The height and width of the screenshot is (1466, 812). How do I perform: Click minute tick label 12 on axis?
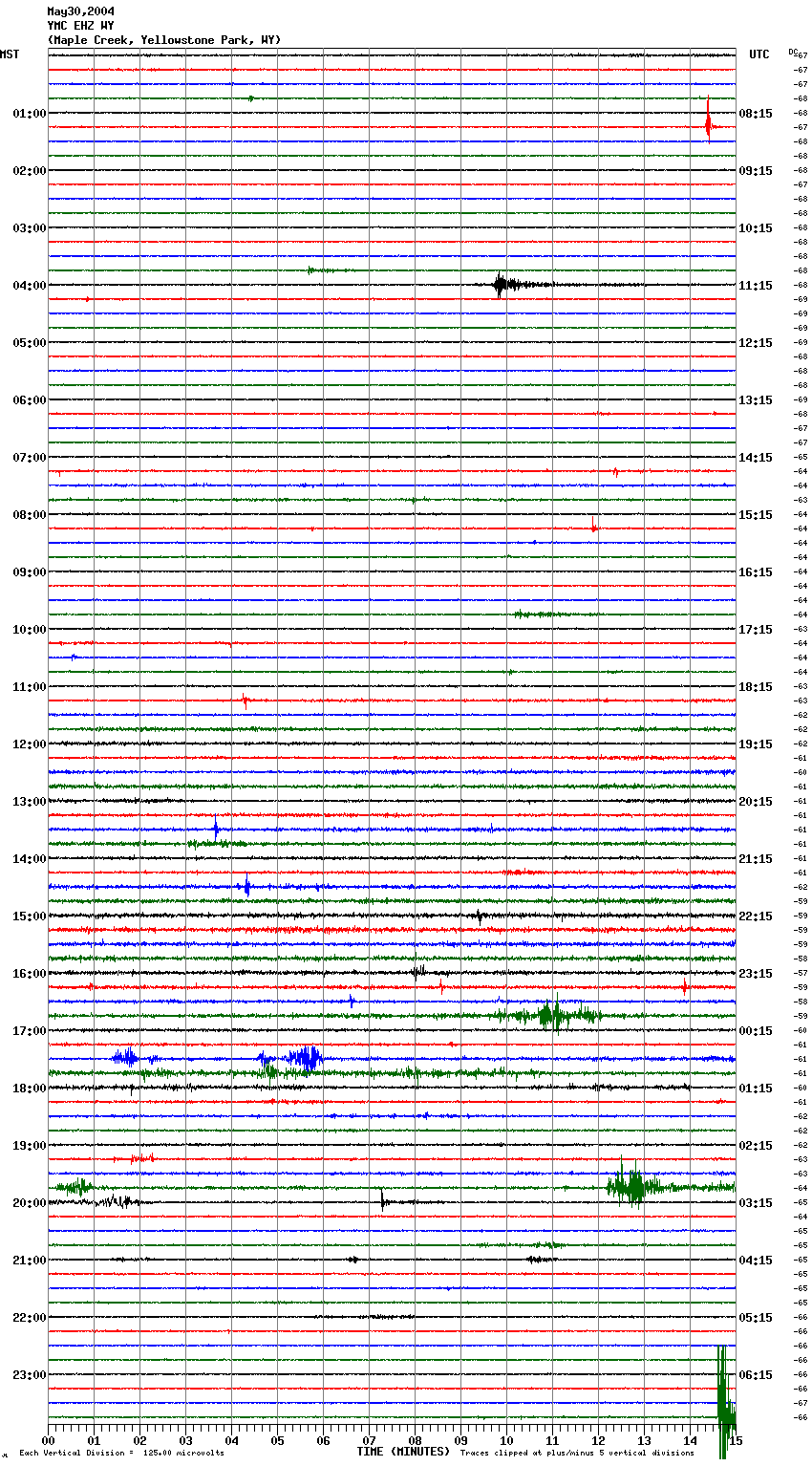coord(598,1440)
